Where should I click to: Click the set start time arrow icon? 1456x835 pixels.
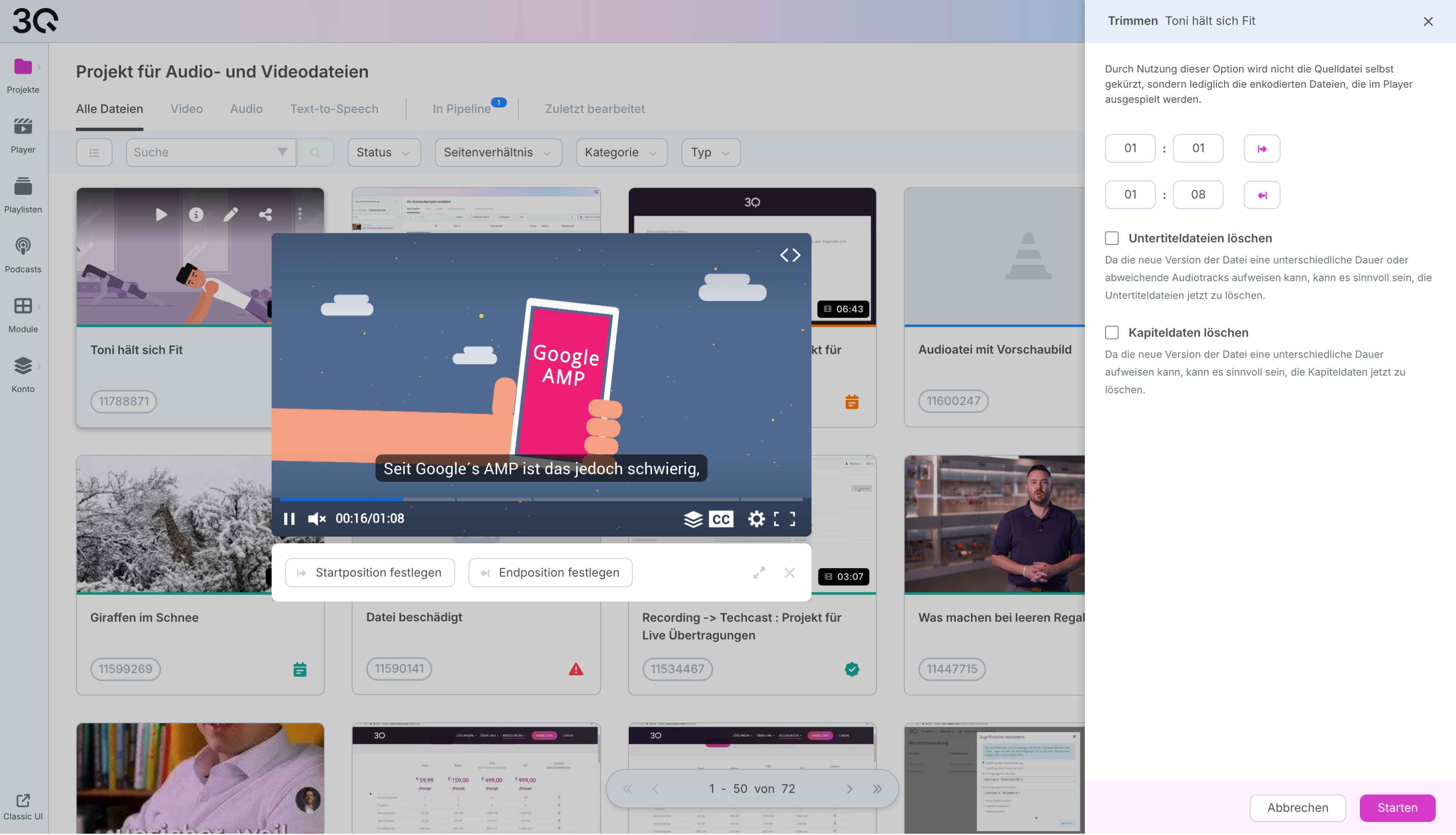[x=1262, y=149]
